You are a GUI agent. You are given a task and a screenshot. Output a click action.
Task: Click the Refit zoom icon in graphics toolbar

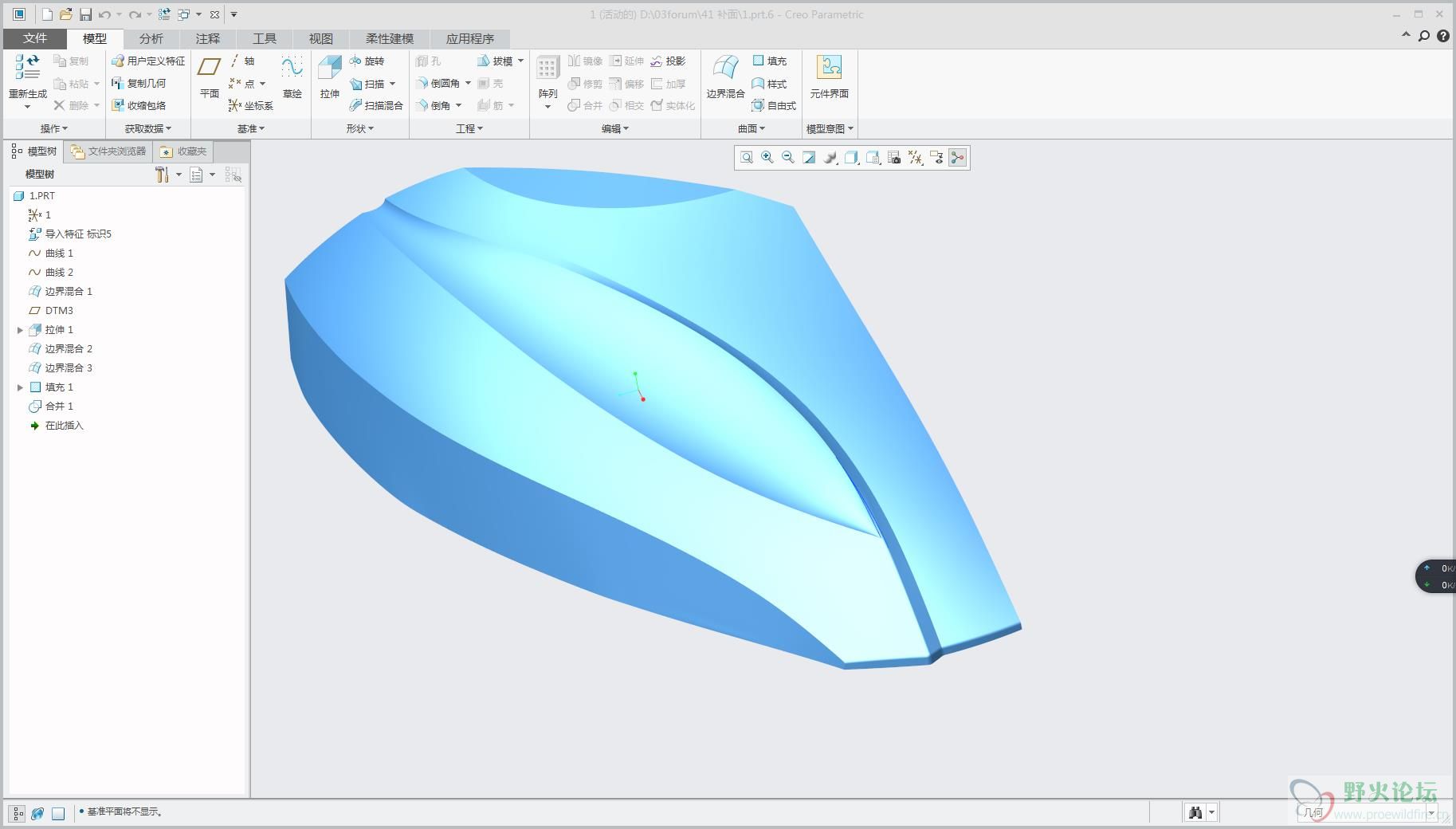pos(747,158)
